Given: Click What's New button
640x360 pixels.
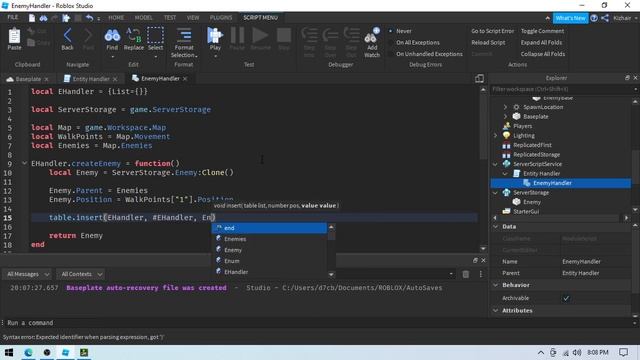Looking at the screenshot, I should [x=570, y=18].
